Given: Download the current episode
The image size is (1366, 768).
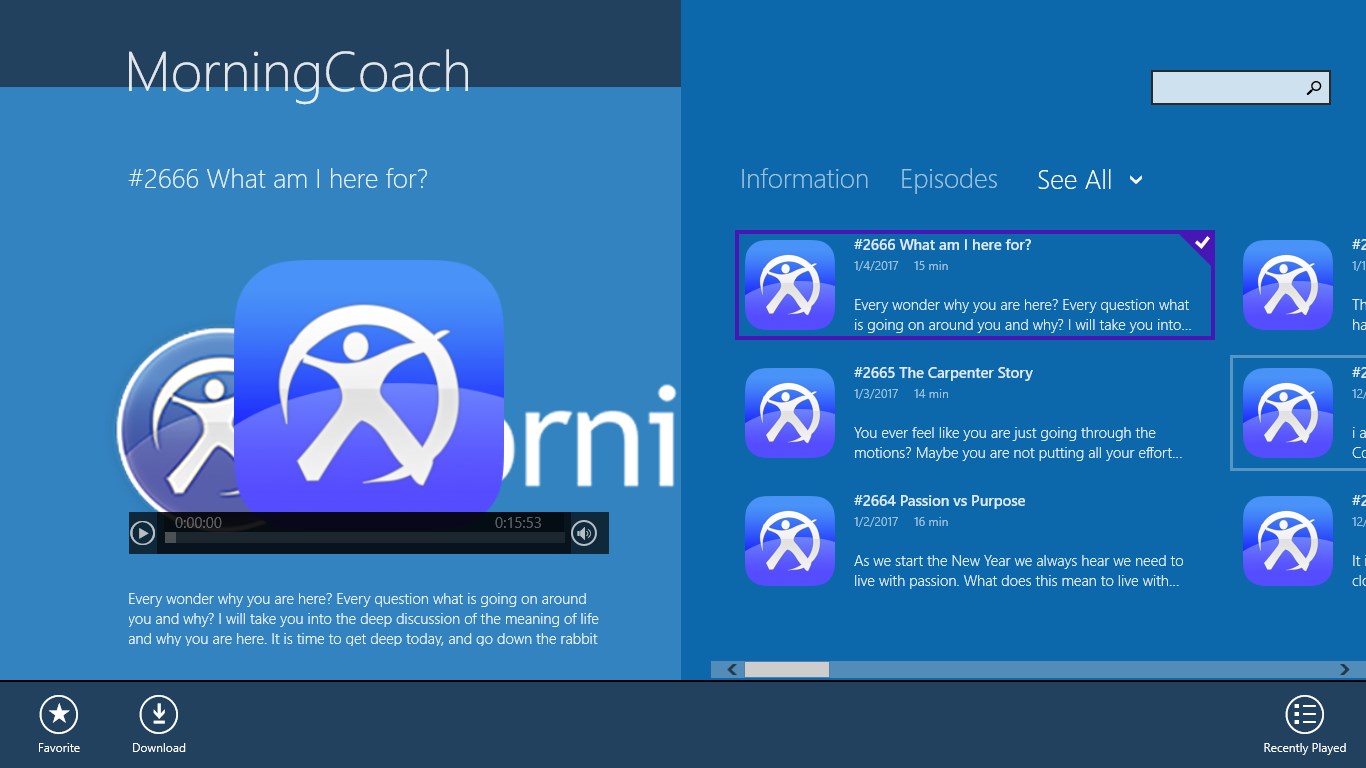Looking at the screenshot, I should (x=158, y=715).
